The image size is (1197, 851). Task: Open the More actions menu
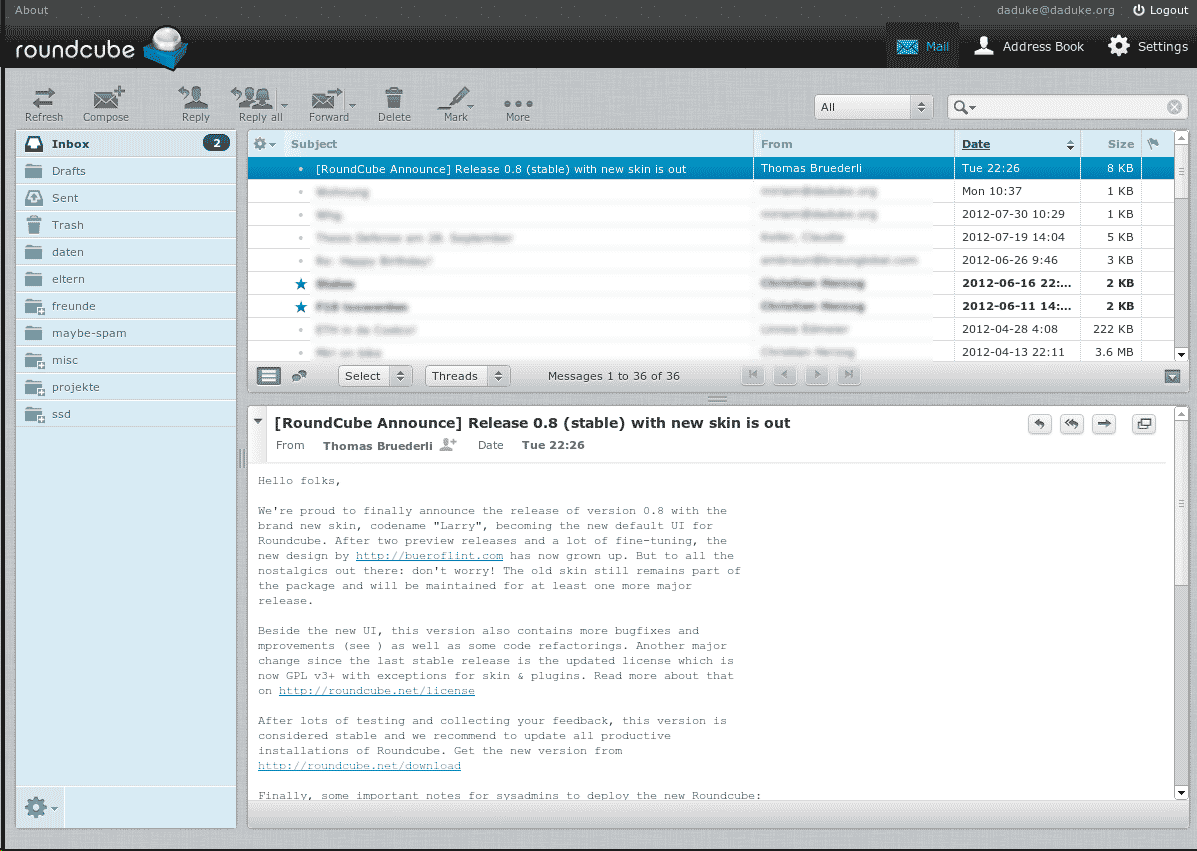(x=517, y=106)
